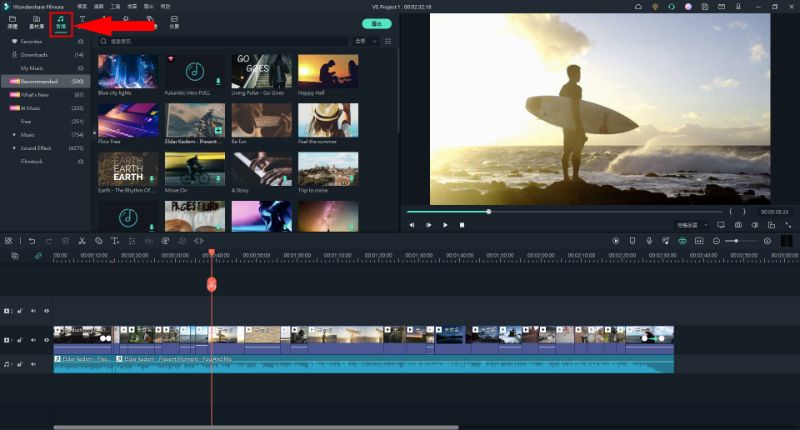The image size is (800, 430).
Task: Select the Recommended category
Action: pyautogui.click(x=46, y=81)
